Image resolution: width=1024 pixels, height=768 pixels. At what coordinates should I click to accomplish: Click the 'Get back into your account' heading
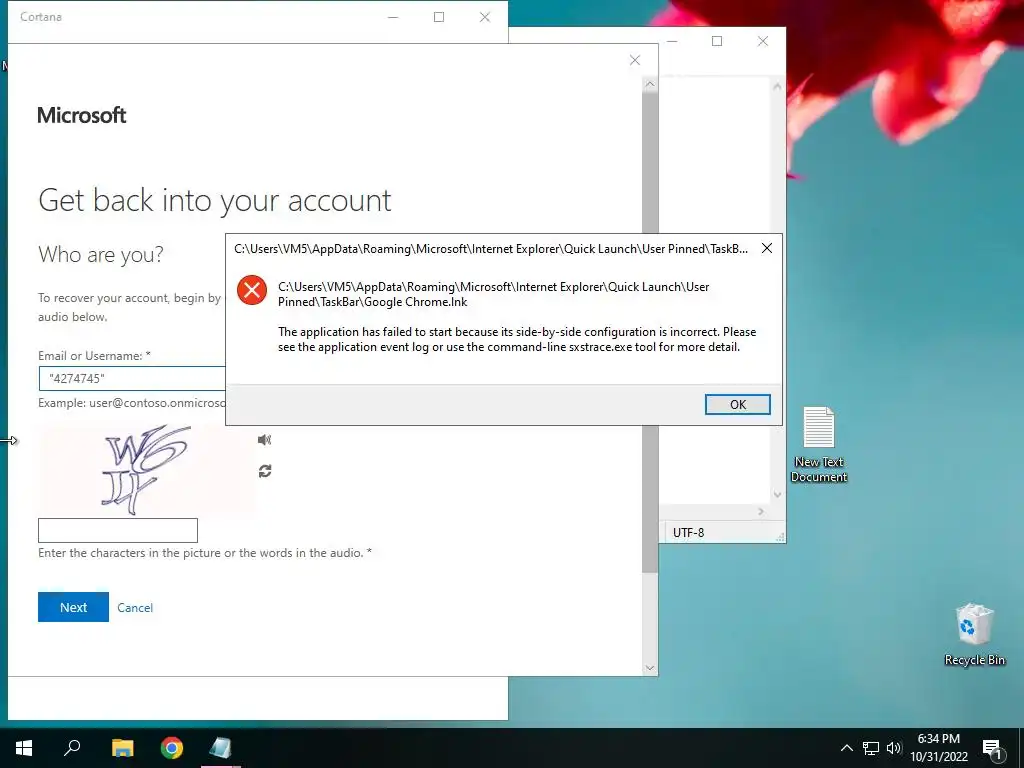tap(214, 200)
